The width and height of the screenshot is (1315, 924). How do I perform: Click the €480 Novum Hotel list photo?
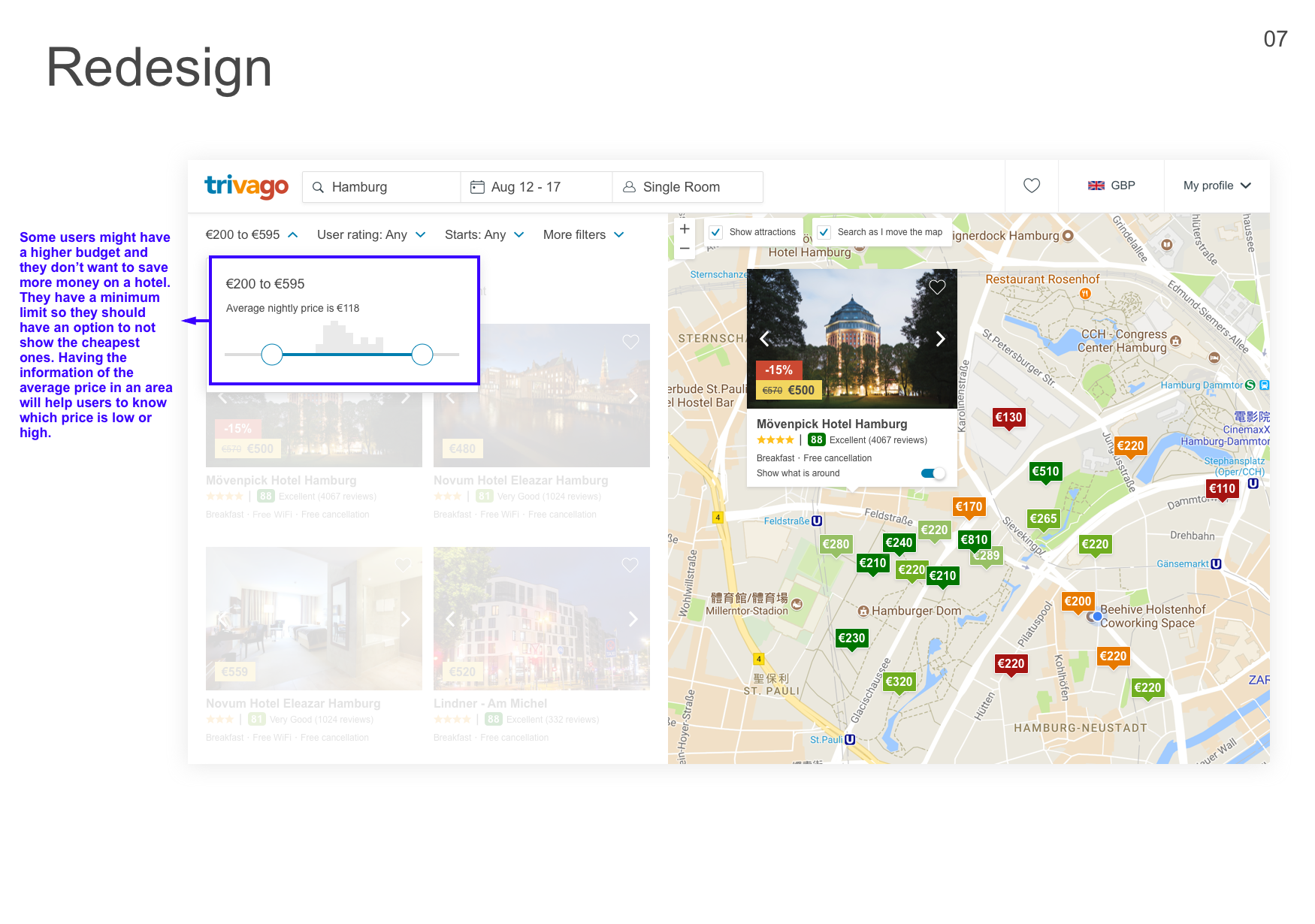[542, 395]
